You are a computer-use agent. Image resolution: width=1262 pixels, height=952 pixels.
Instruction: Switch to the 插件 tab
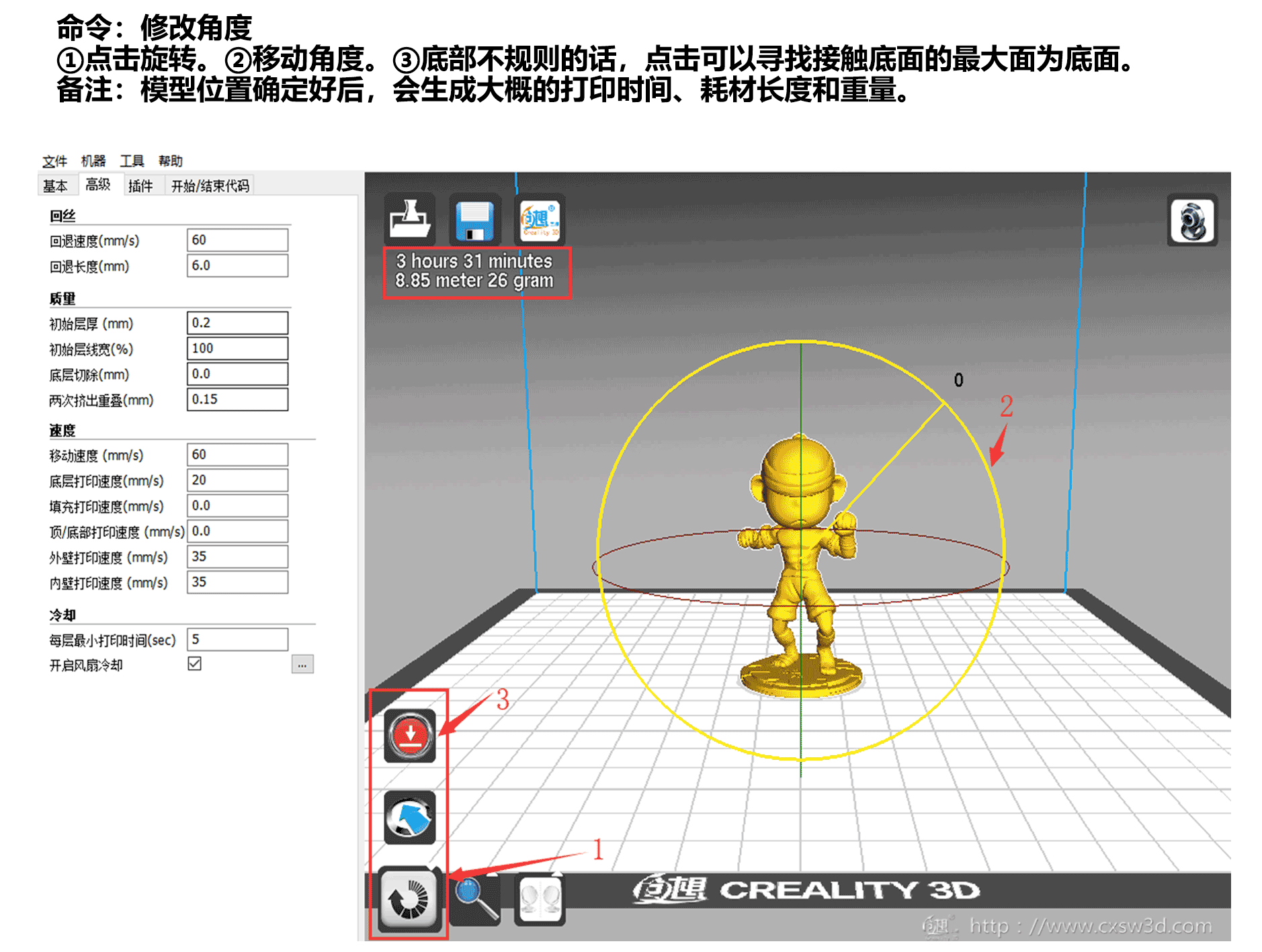140,186
